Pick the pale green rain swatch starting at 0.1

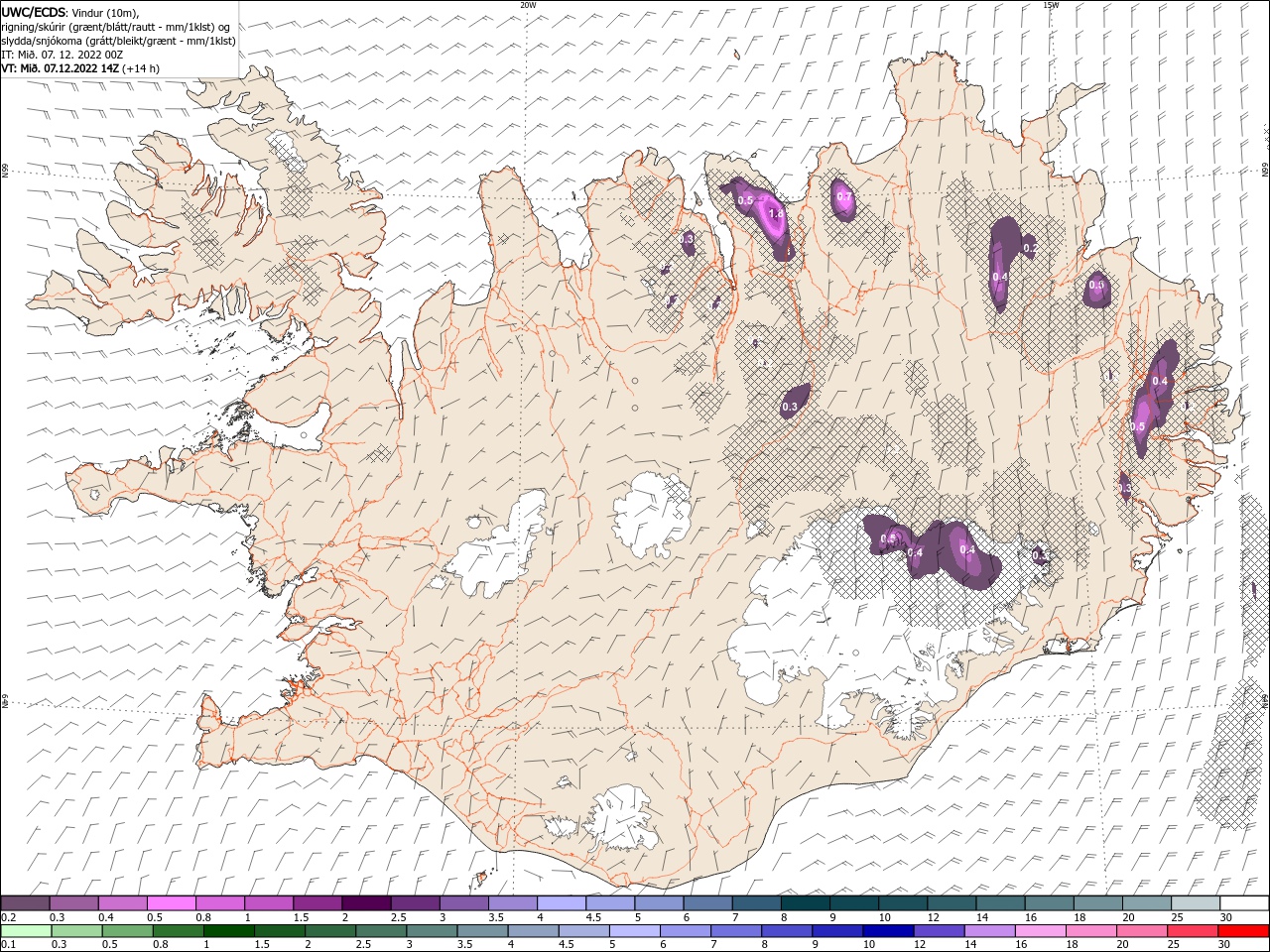click(x=26, y=931)
